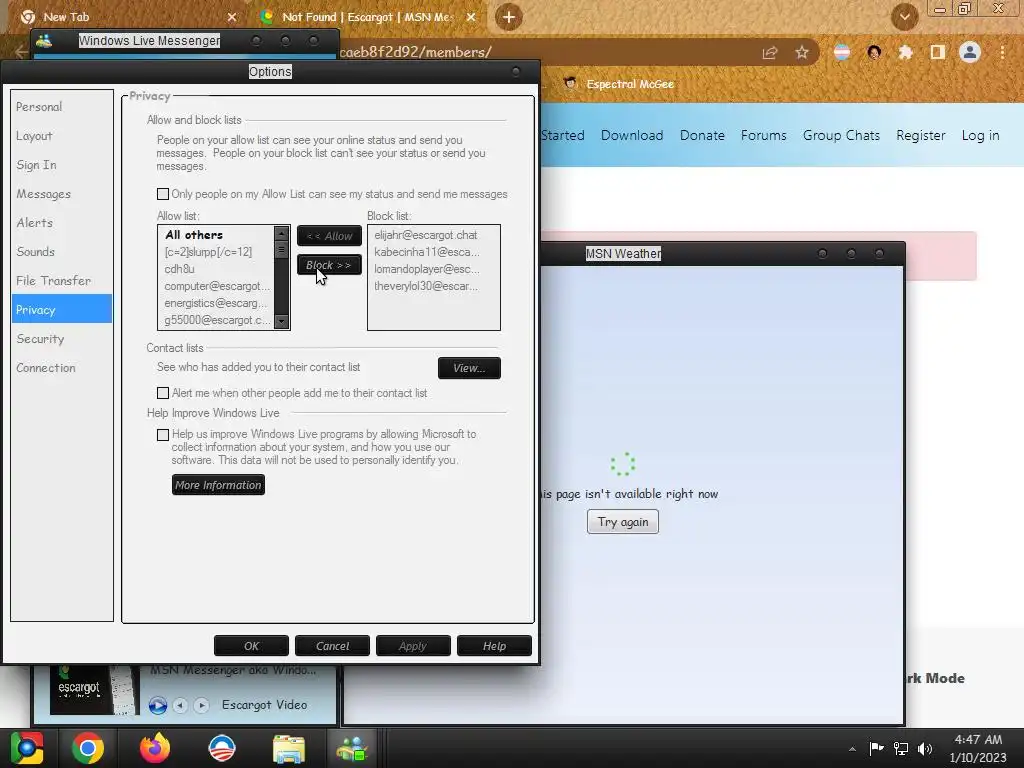
Task: Toggle the Help us improve Windows Live checkbox
Action: tap(163, 435)
